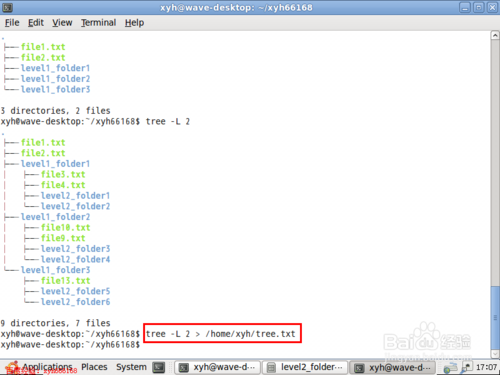The width and height of the screenshot is (500, 375).
Task: Click the level2_folder1 entry
Action: tap(75, 196)
